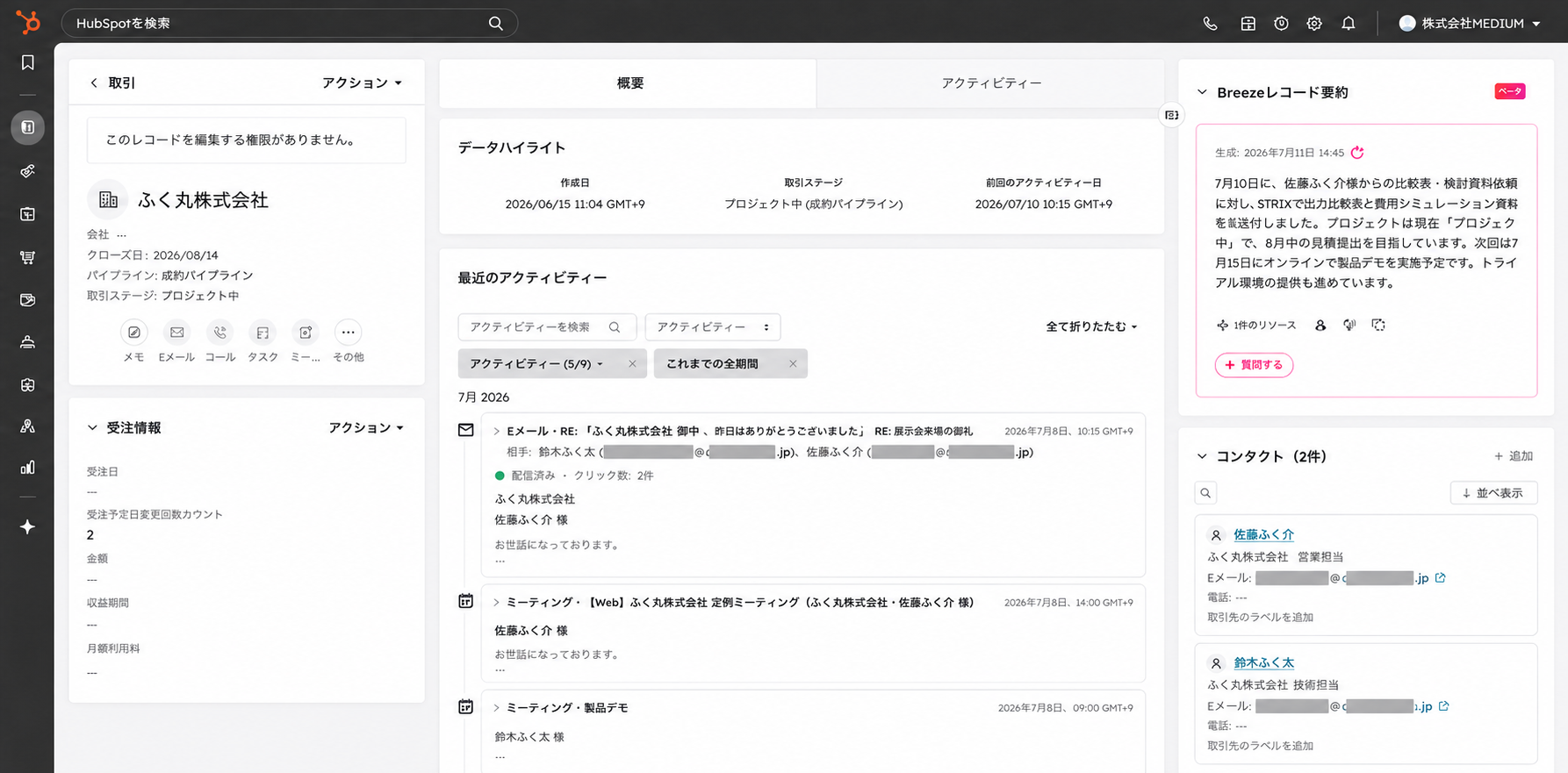Collapse the コンタクト (2件) panel
Screen dimensions: 1568x773
tap(1202, 456)
